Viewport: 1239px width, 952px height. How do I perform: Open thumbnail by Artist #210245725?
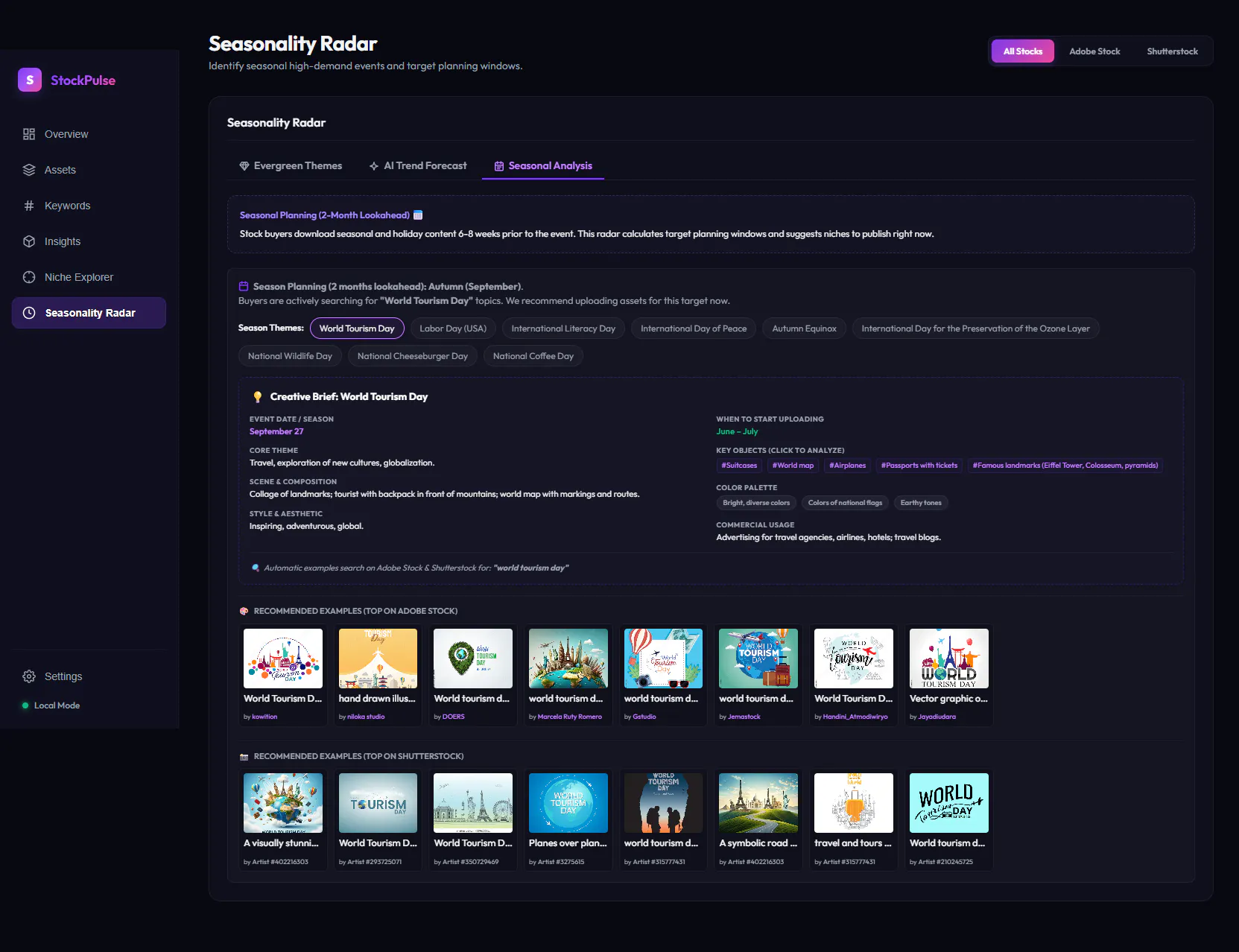point(949,803)
